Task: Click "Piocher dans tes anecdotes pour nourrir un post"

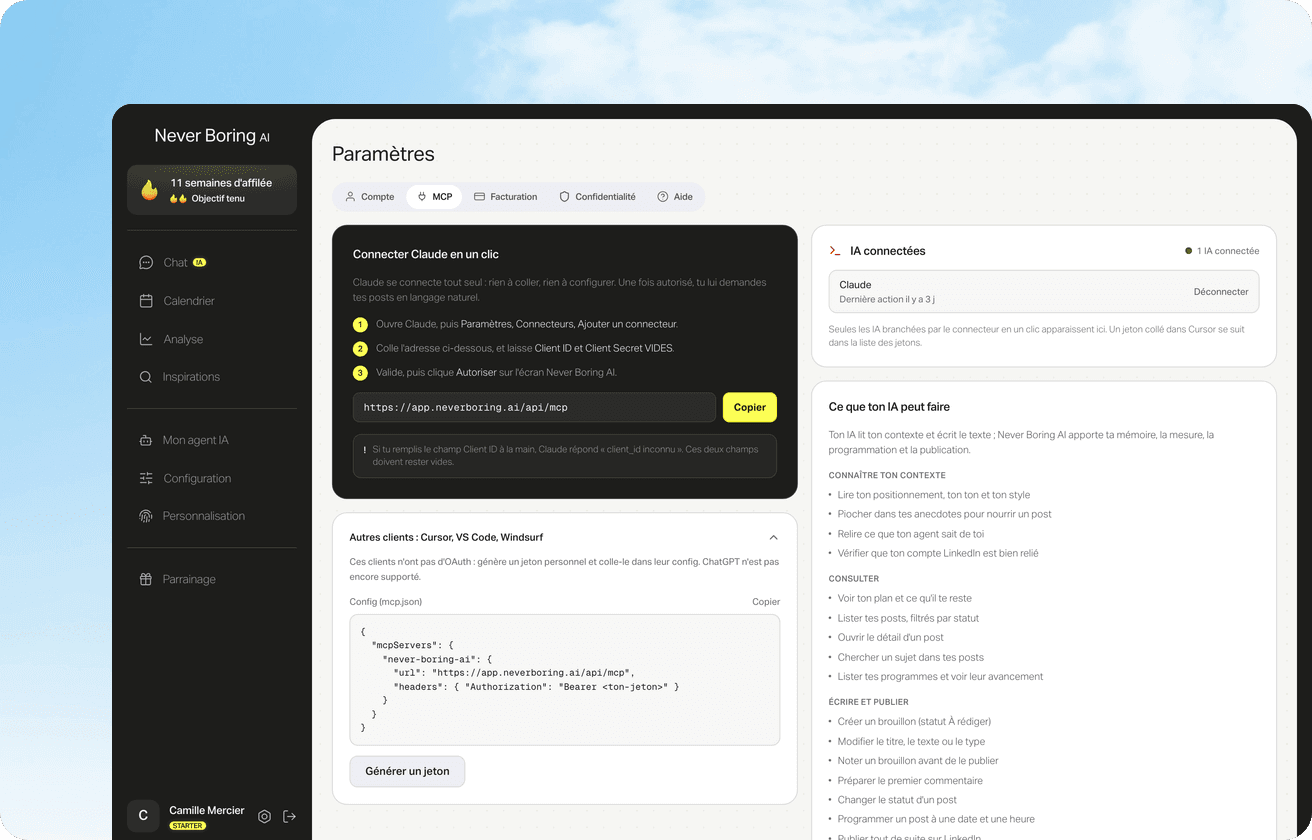Action: tap(945, 514)
